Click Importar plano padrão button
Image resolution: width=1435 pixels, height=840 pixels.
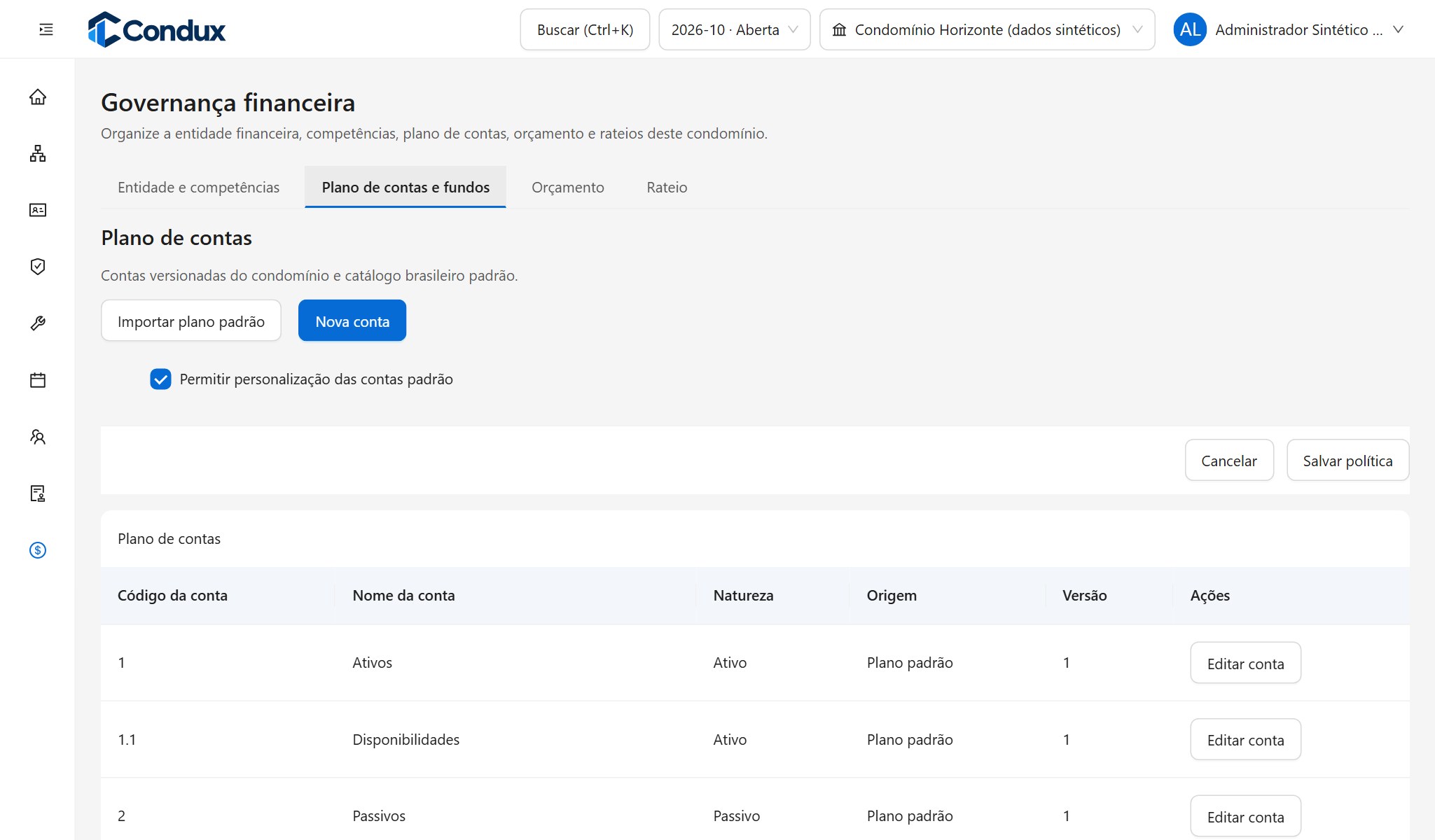(x=191, y=321)
